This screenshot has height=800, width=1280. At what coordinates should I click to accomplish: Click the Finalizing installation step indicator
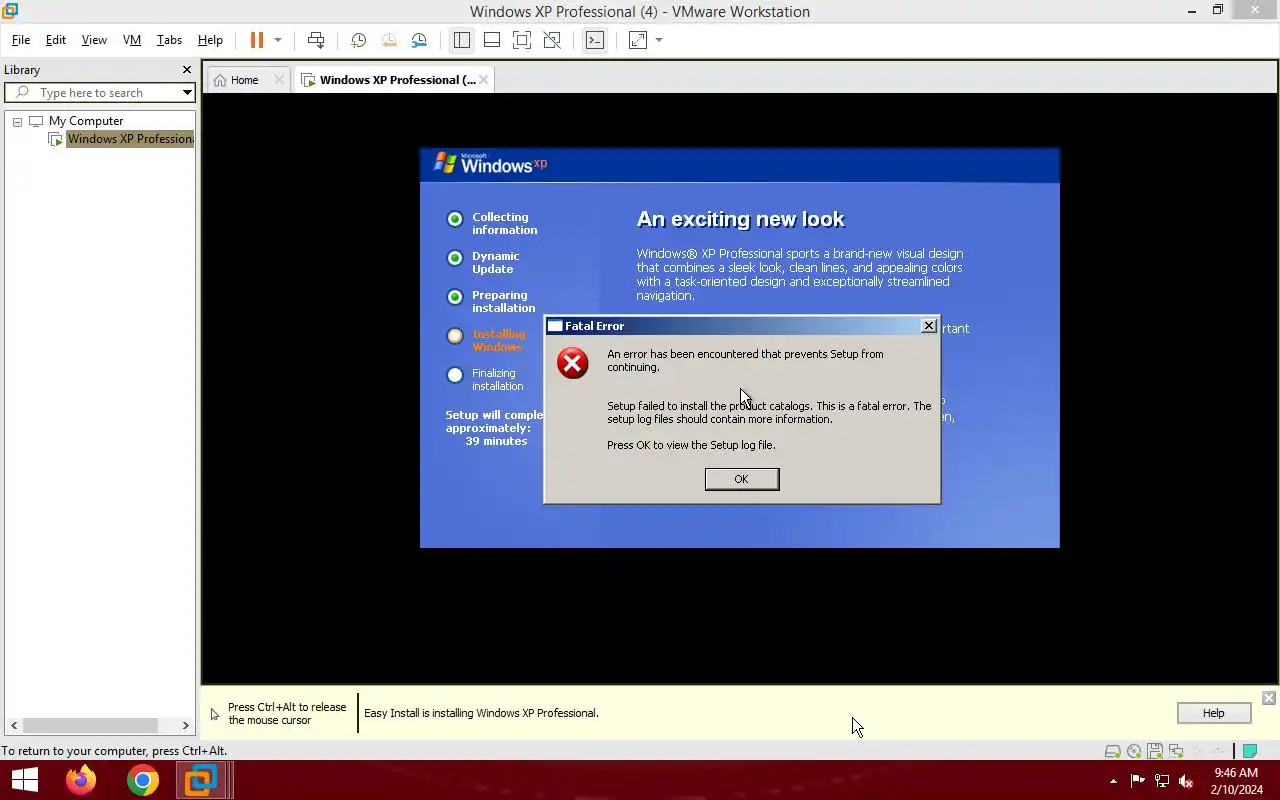point(455,375)
